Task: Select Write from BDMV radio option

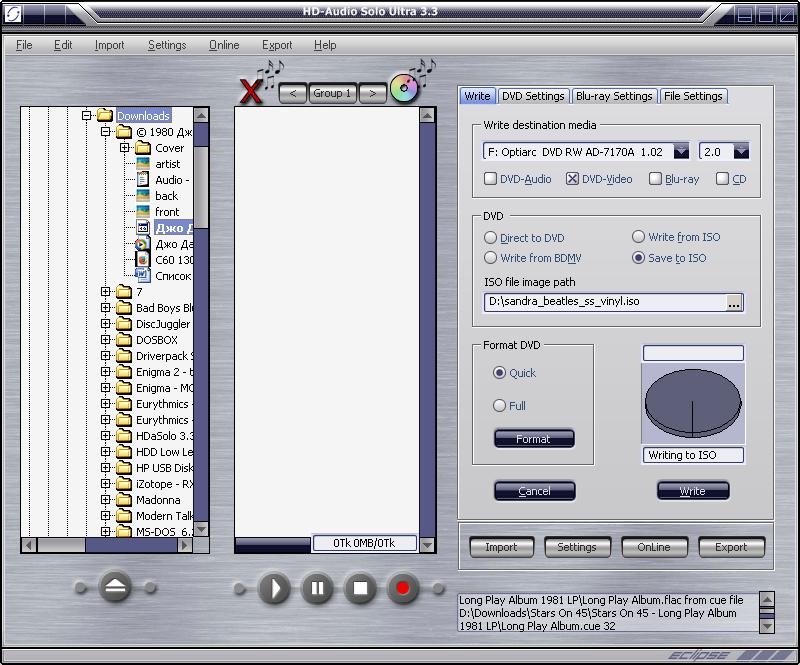Action: 490,258
